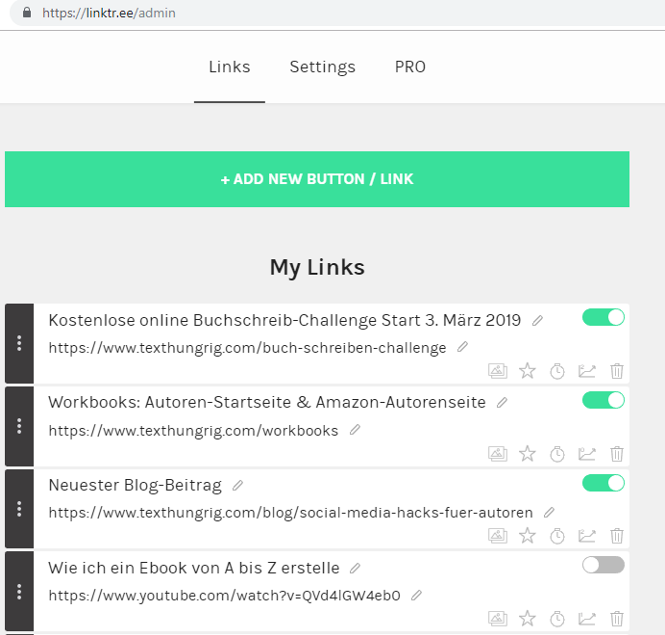This screenshot has width=665, height=635.
Task: Star the Neuester Blog-Beitrag link
Action: pyautogui.click(x=527, y=536)
